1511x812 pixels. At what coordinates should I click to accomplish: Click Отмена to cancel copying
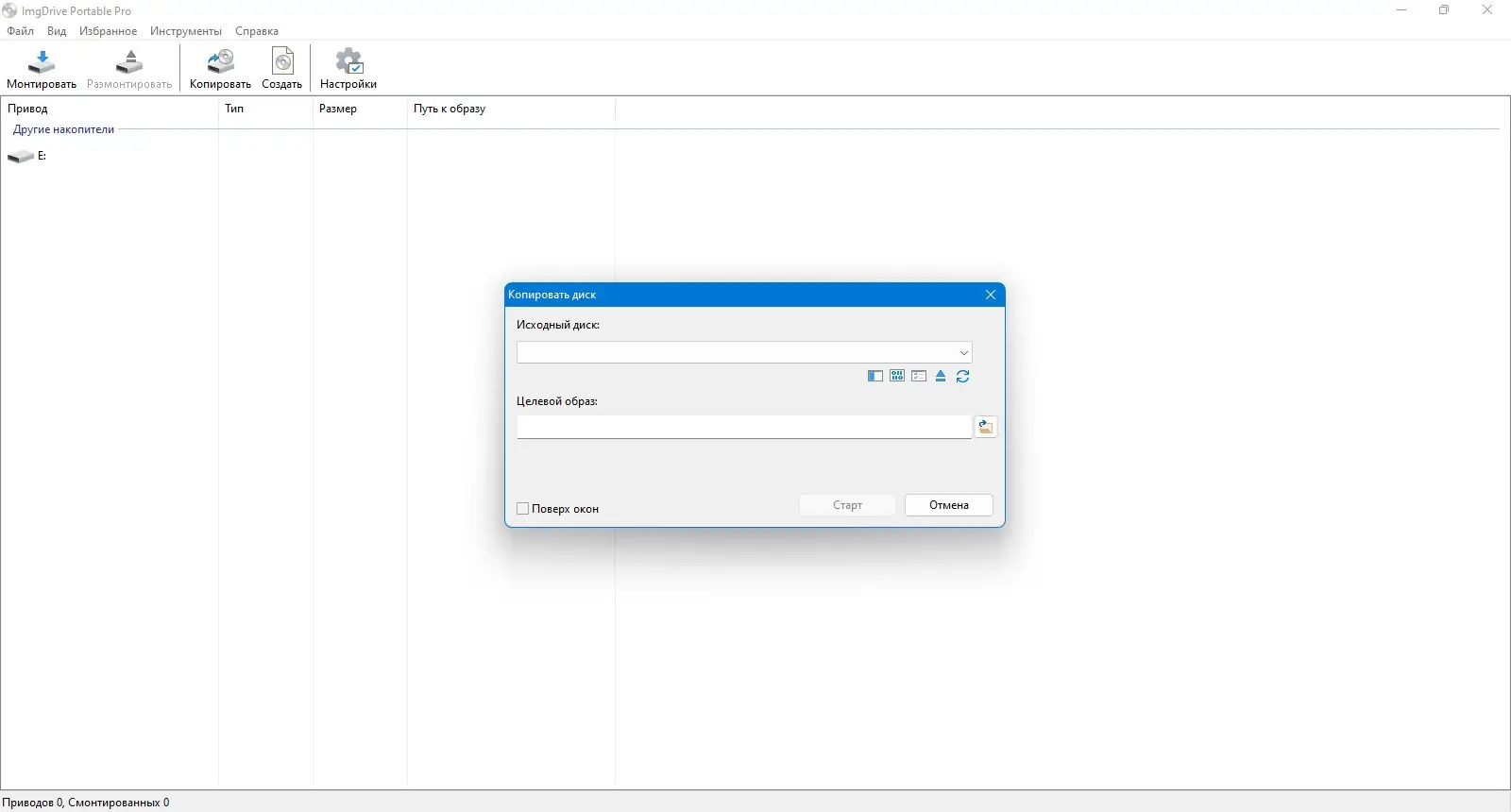[949, 505]
